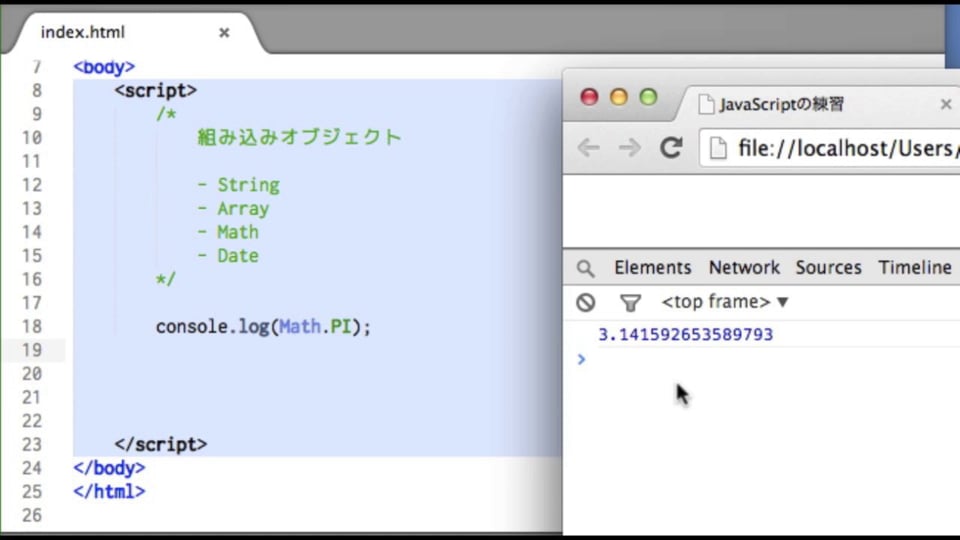Click the '- Date' comment line
This screenshot has height=540, width=960.
pyautogui.click(x=228, y=256)
